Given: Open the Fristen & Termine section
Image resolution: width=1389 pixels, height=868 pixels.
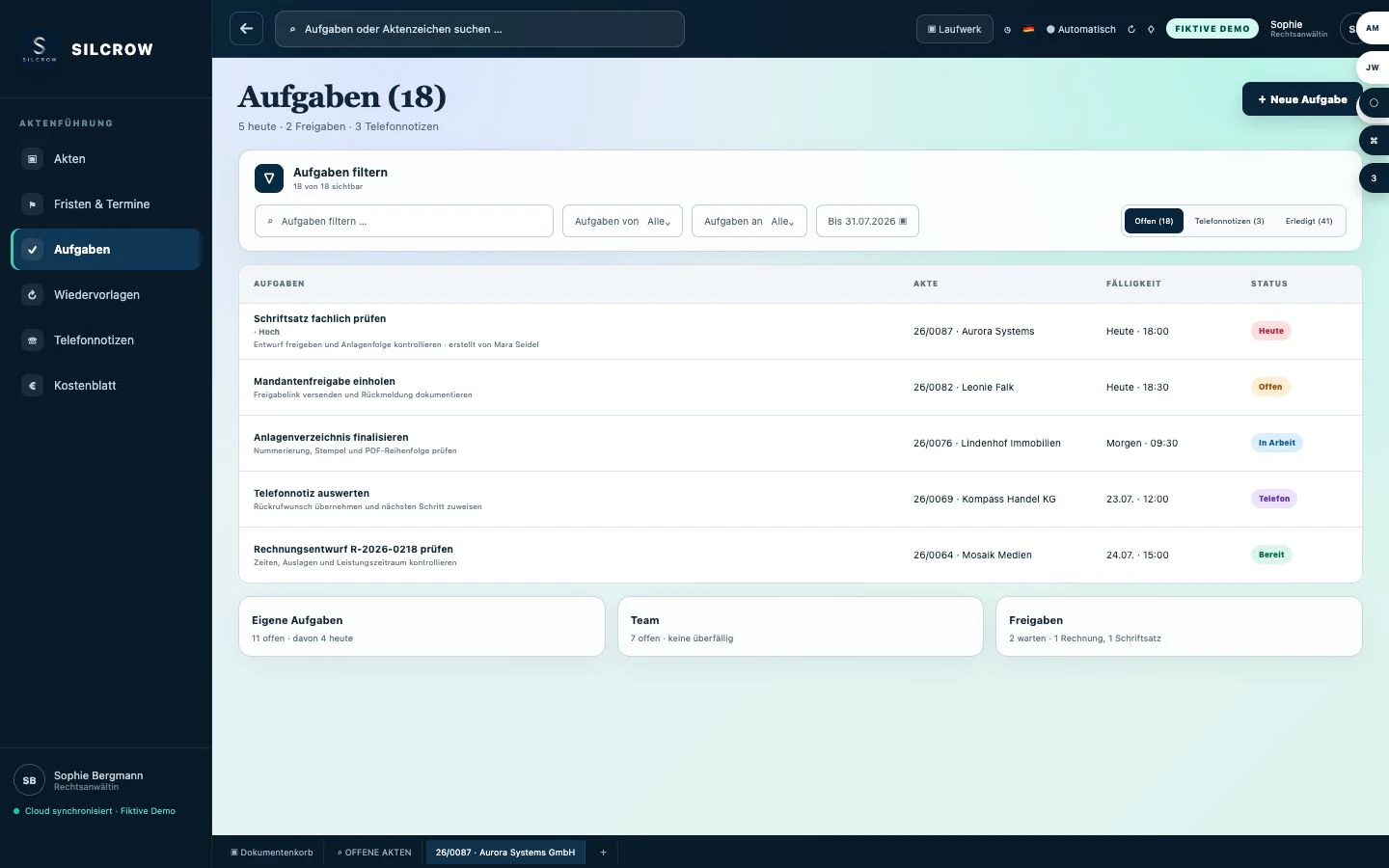Looking at the screenshot, I should click(105, 204).
